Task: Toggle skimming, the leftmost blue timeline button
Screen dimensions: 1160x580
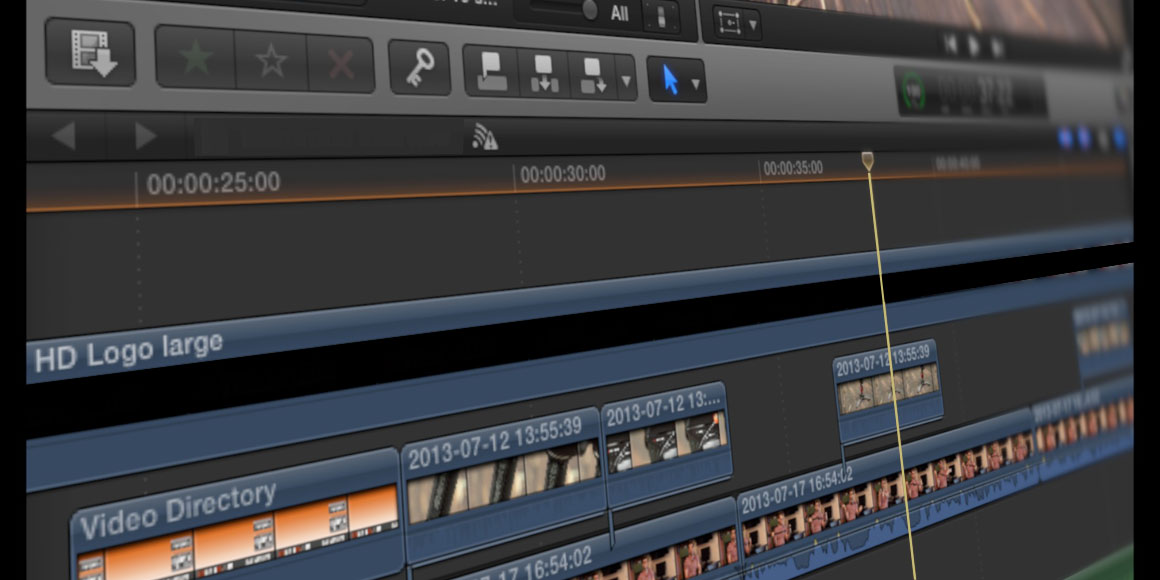Action: [1065, 137]
